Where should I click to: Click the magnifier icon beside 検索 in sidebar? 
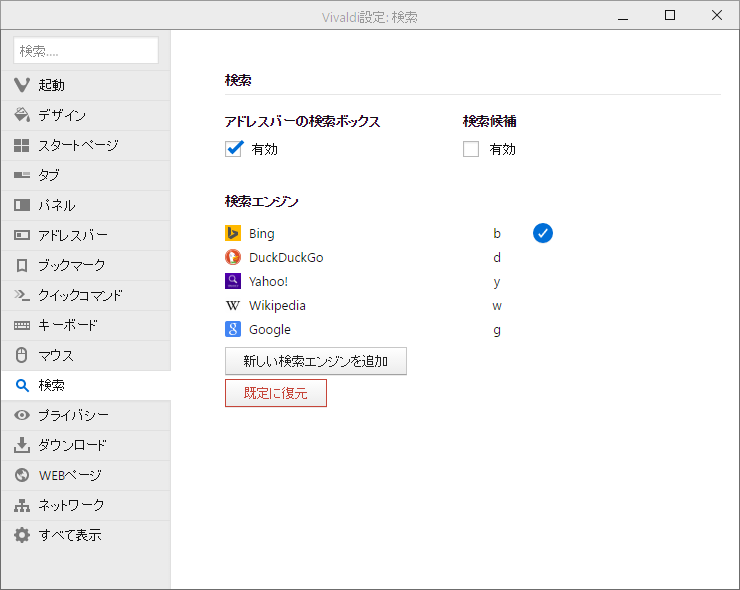22,385
